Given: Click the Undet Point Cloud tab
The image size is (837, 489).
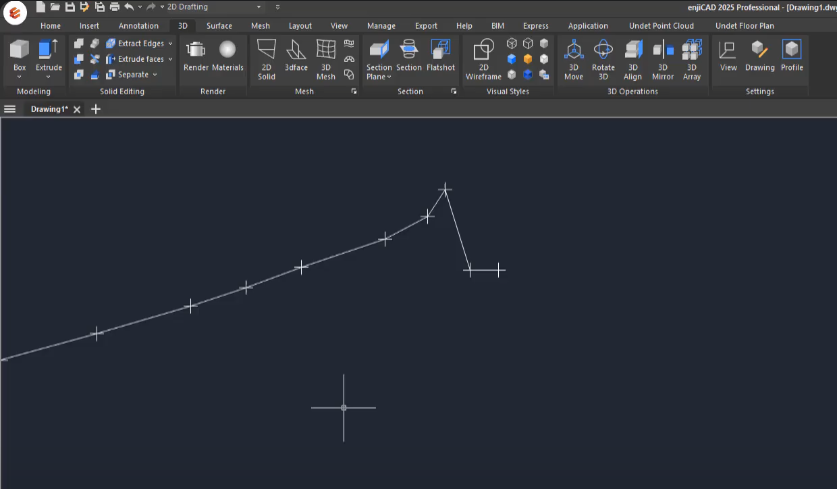Looking at the screenshot, I should point(661,26).
